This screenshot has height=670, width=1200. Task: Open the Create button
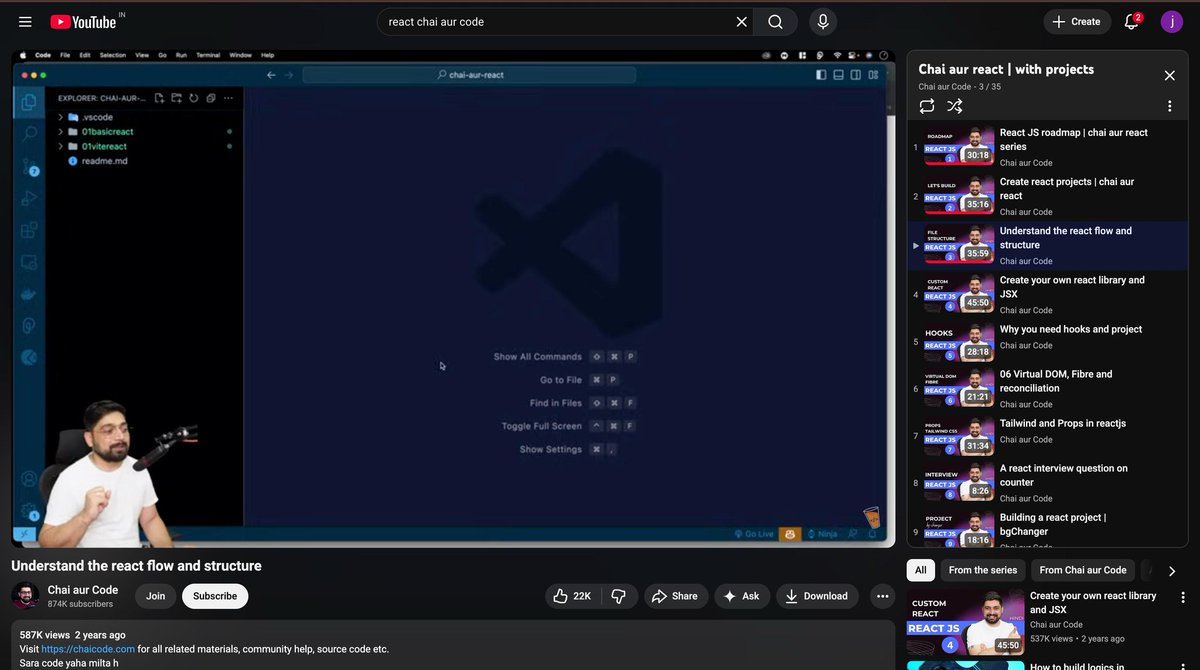1077,21
